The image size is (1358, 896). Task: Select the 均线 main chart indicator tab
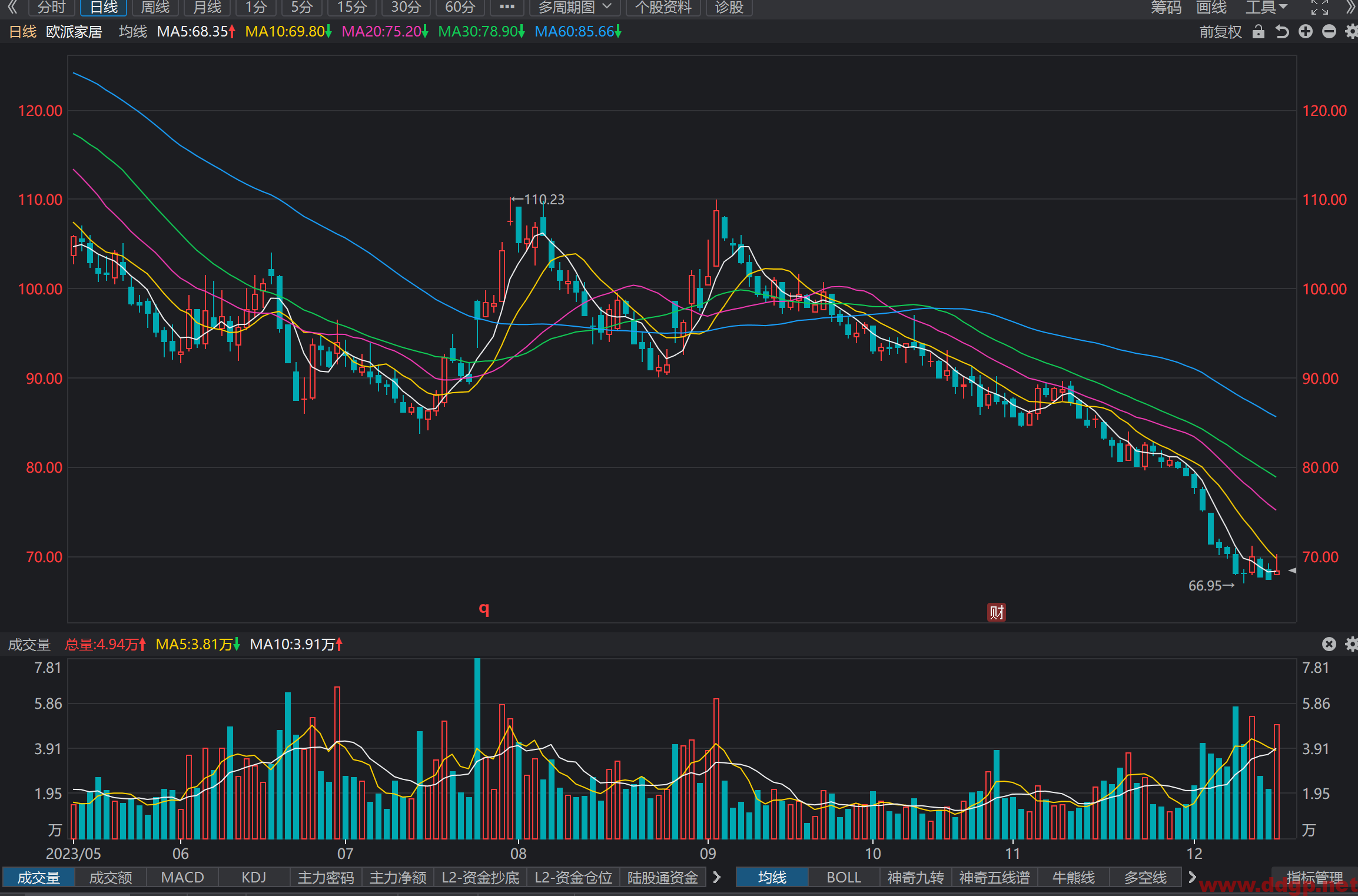772,877
